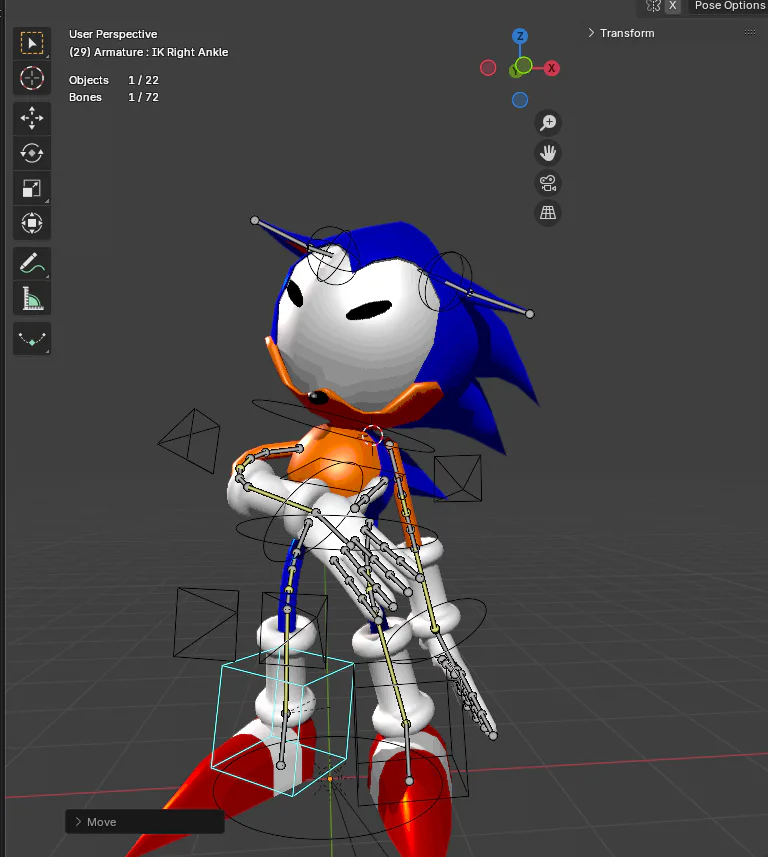Screen dimensions: 768x857
Task: Click the green Y axis gizmo handle
Action: tap(523, 66)
